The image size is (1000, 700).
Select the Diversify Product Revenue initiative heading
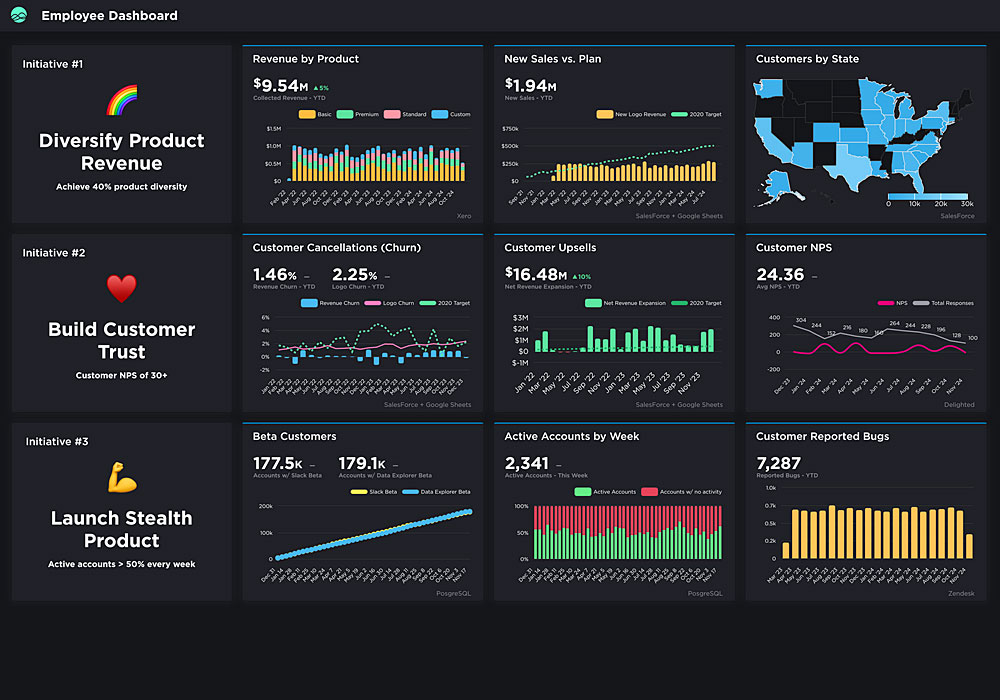point(121,152)
